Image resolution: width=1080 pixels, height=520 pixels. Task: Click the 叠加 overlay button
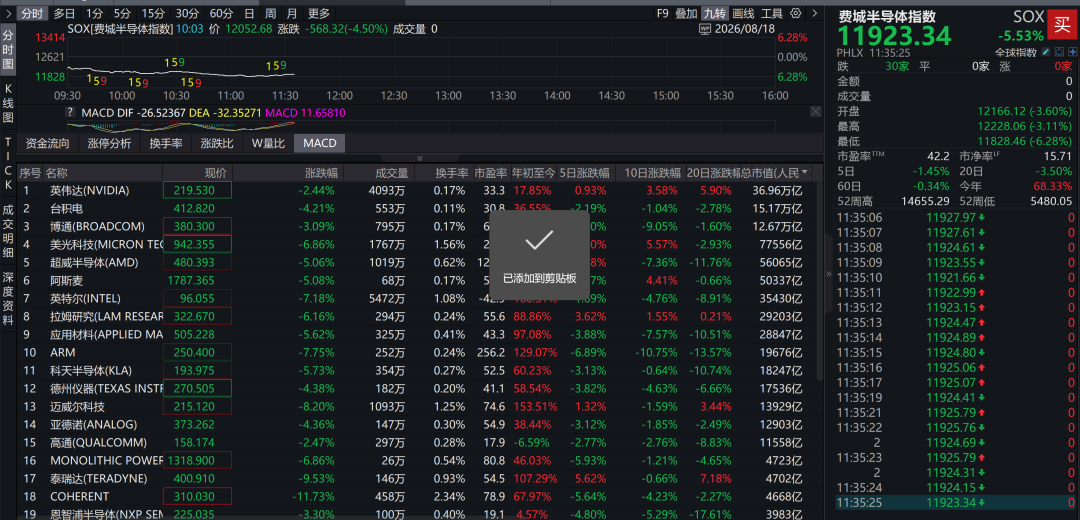(686, 13)
